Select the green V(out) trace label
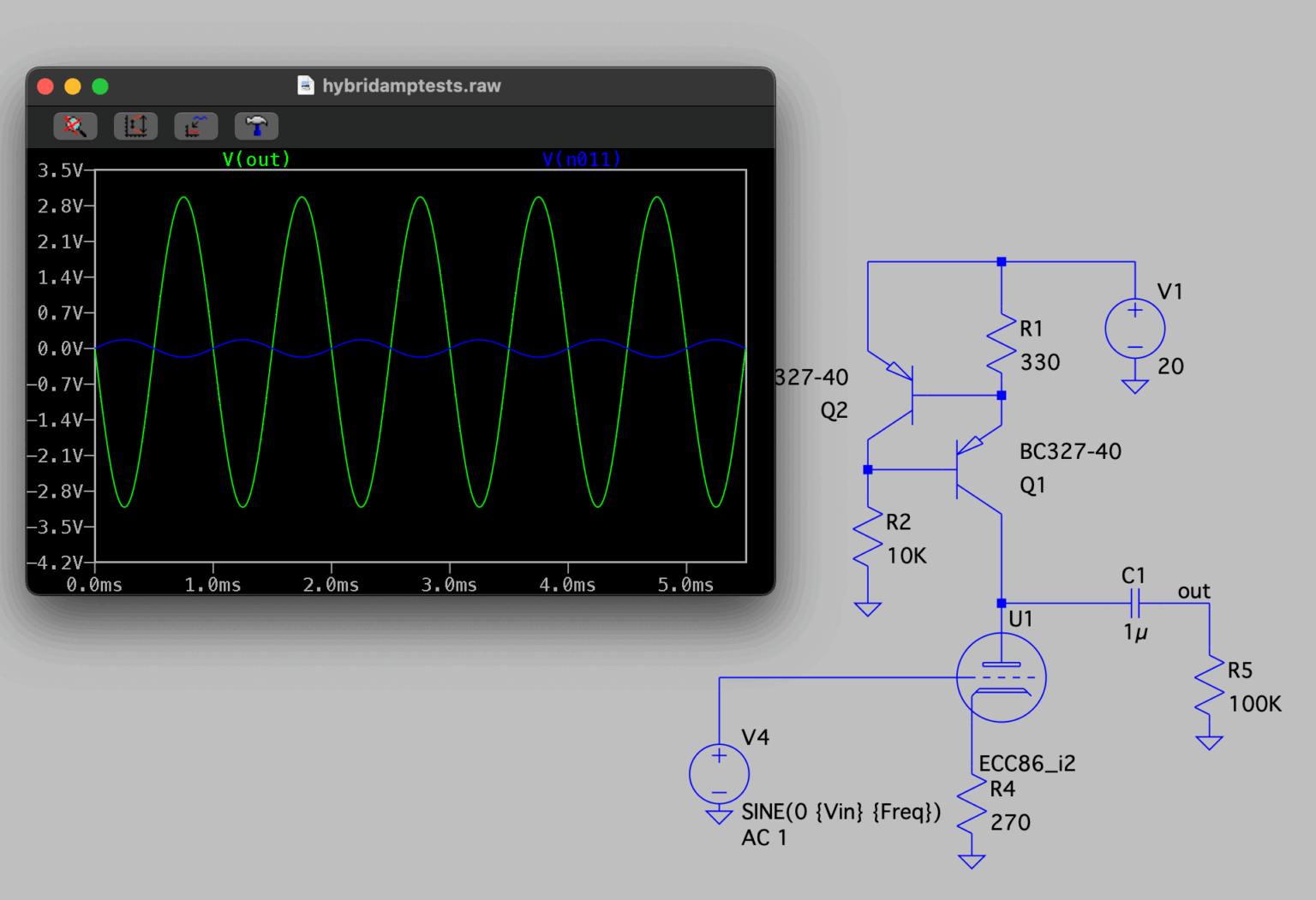 (x=256, y=159)
